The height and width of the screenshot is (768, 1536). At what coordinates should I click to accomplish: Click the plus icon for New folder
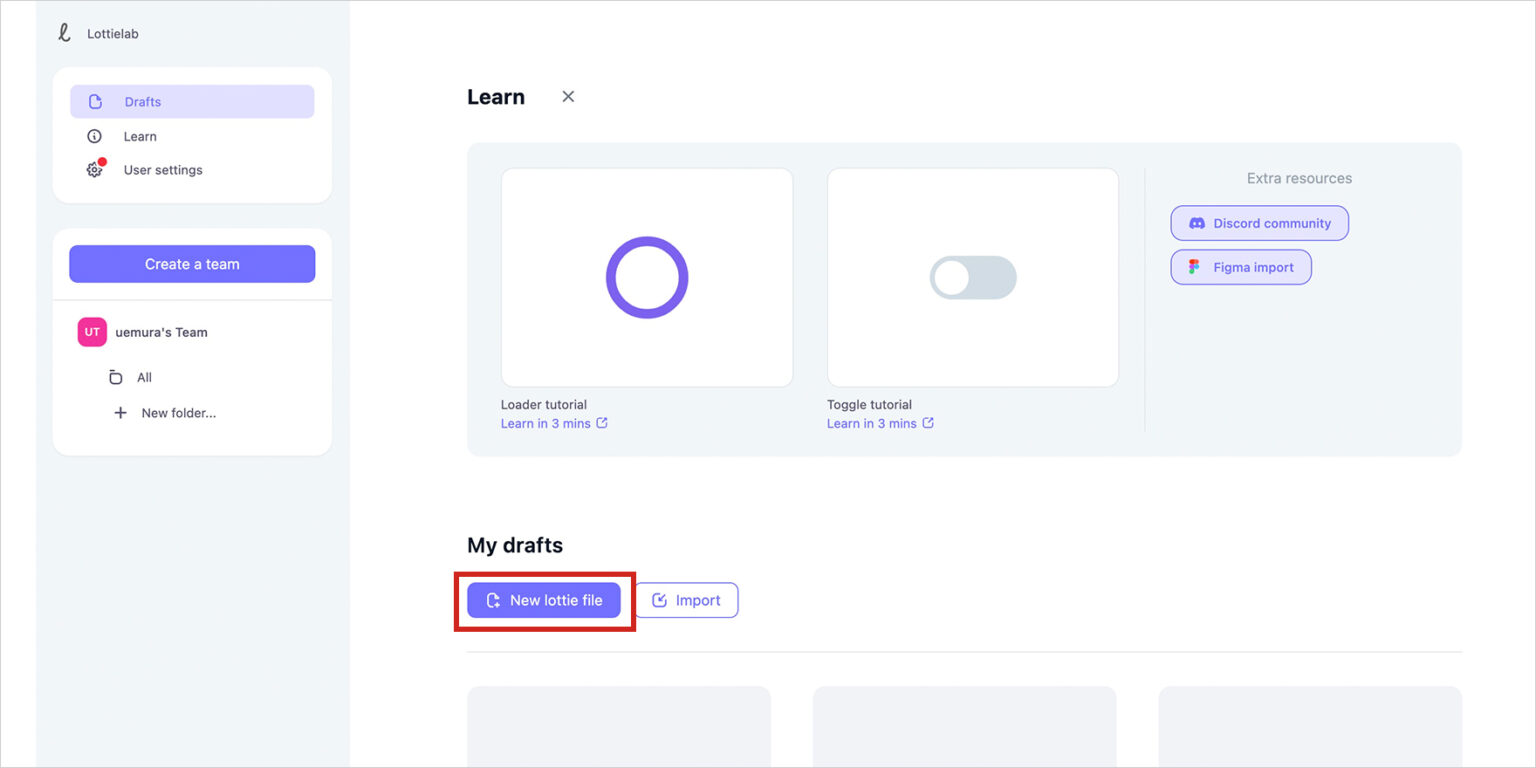[120, 413]
